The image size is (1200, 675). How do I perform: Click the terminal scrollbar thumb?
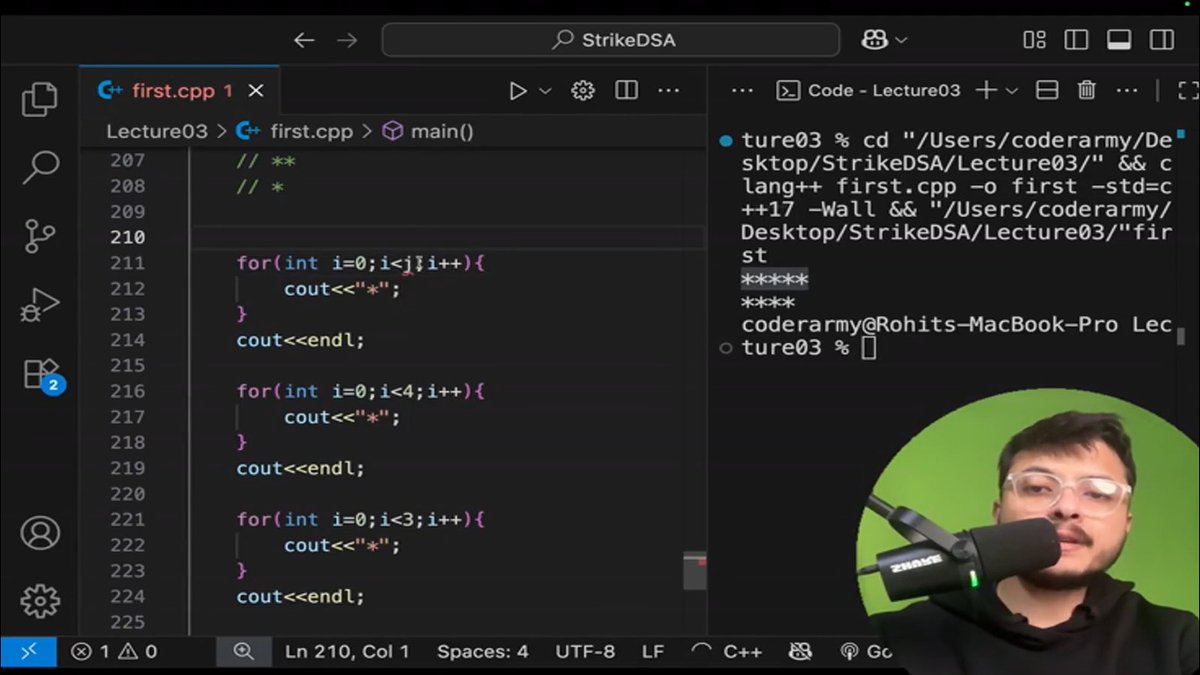pos(1181,336)
